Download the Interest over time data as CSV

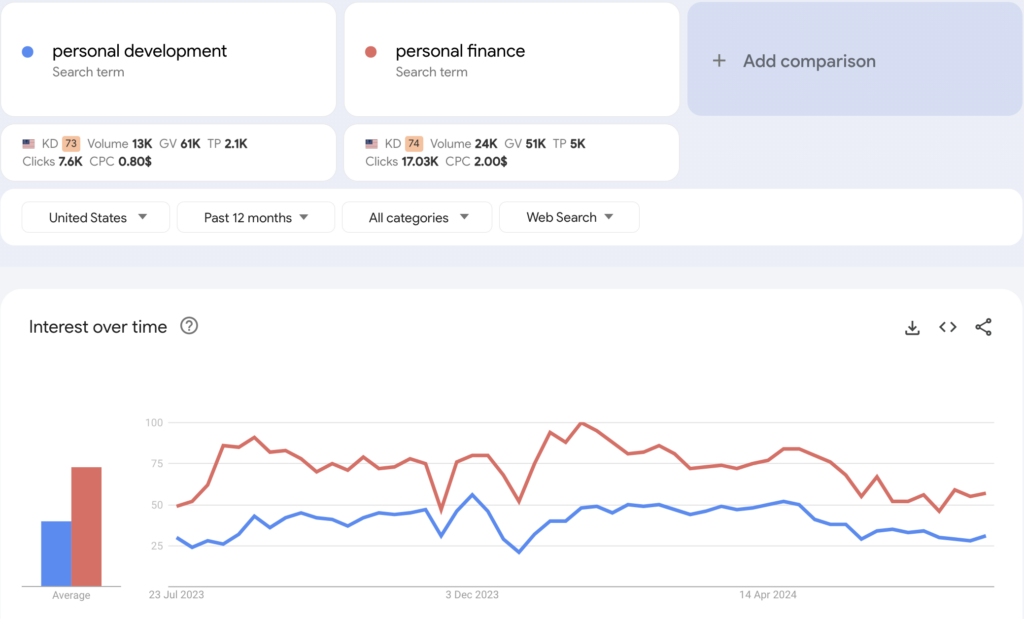pos(912,327)
